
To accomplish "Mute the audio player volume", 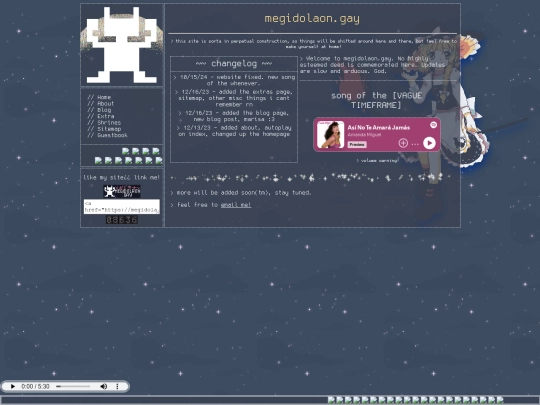I will coord(103,386).
